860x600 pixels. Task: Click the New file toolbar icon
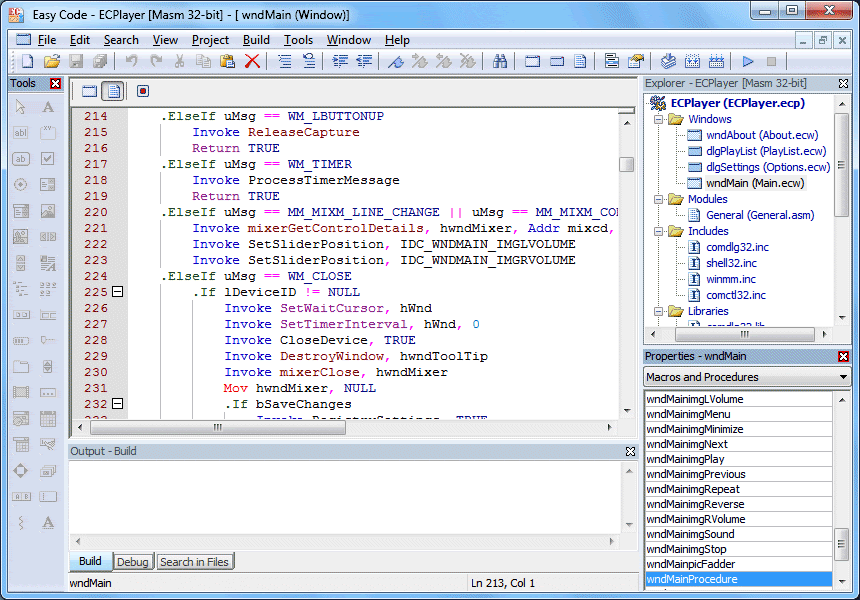(x=27, y=61)
